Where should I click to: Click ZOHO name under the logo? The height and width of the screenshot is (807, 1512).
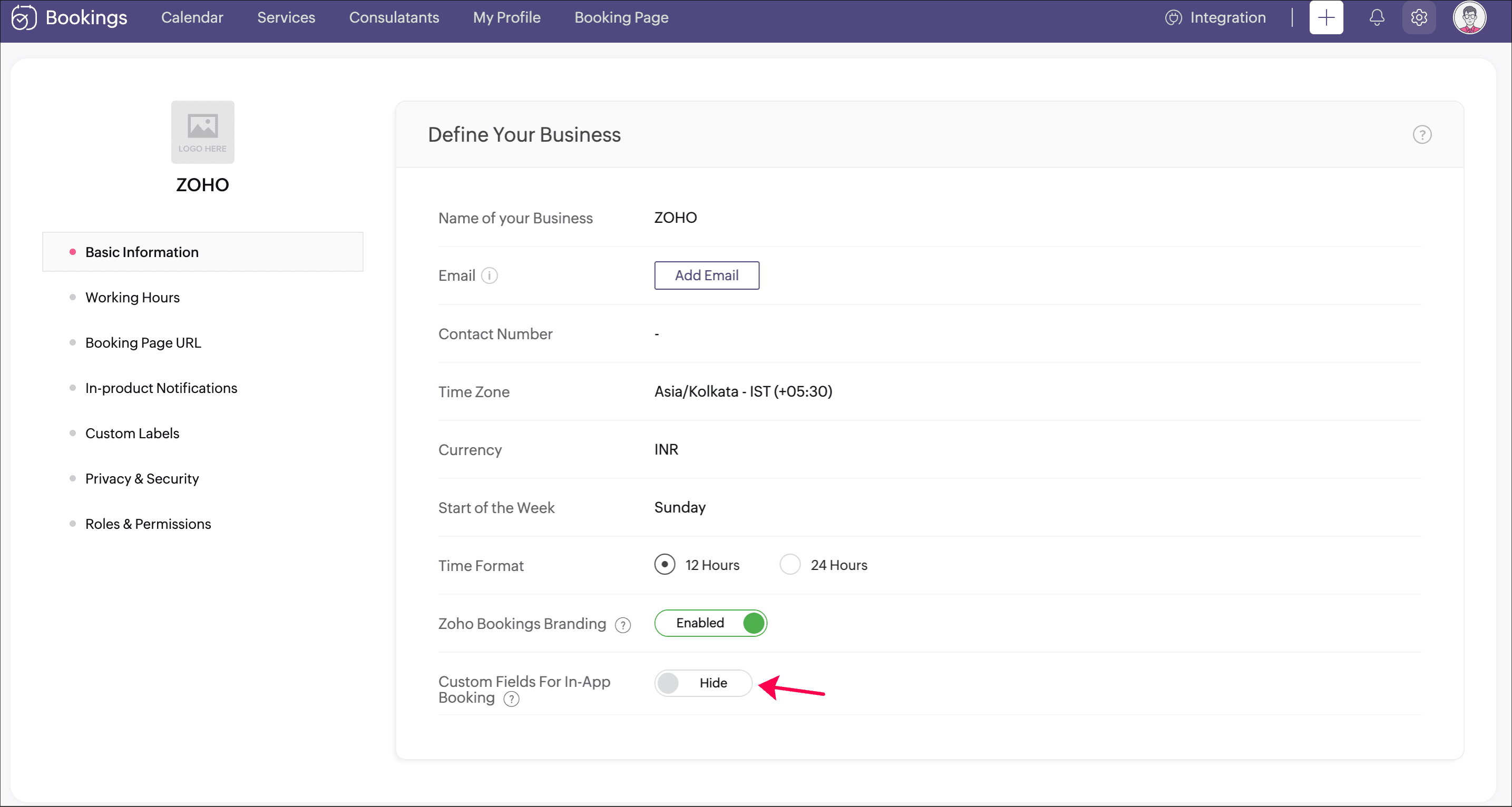[202, 185]
